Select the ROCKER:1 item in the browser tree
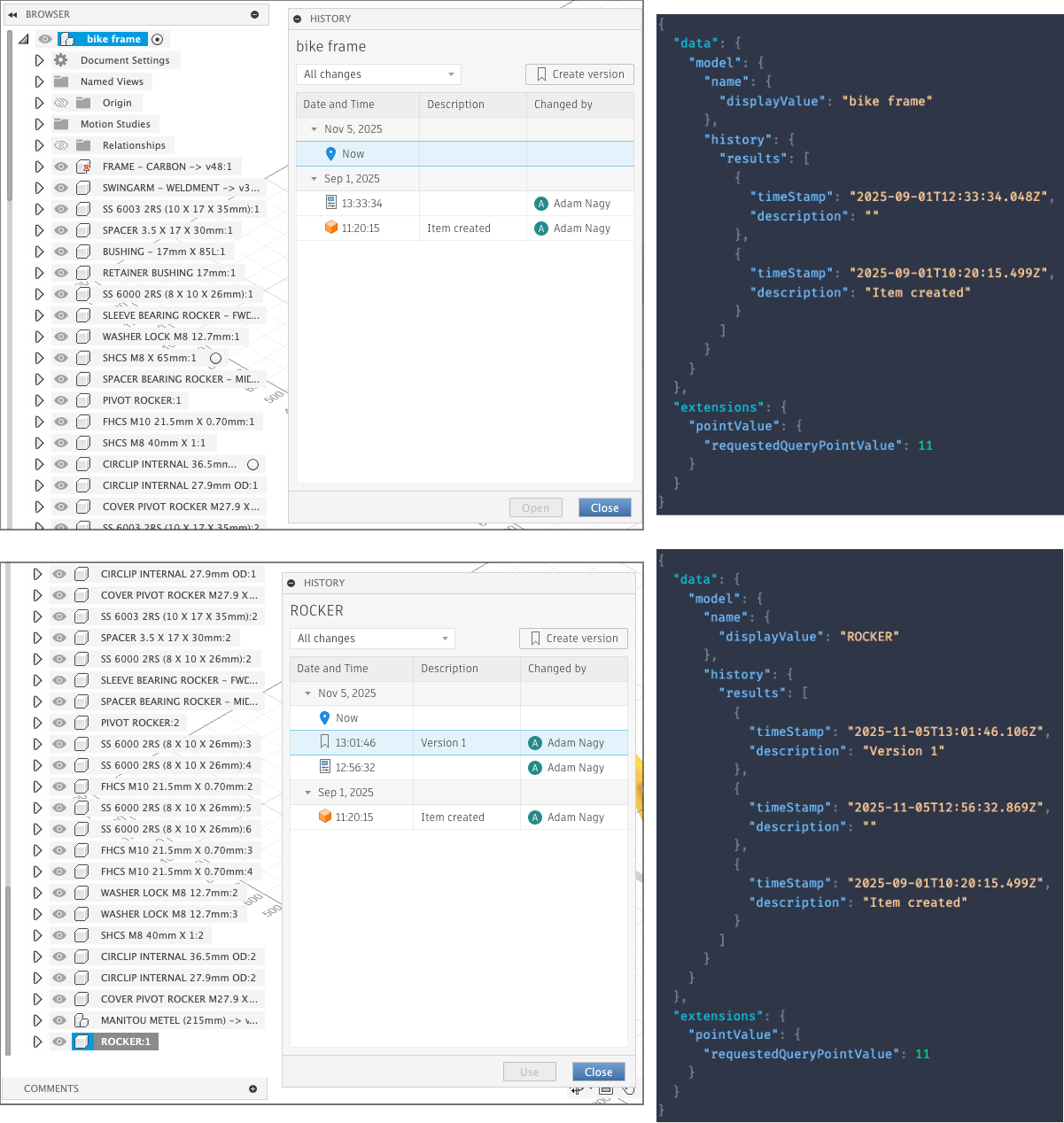 (125, 1042)
